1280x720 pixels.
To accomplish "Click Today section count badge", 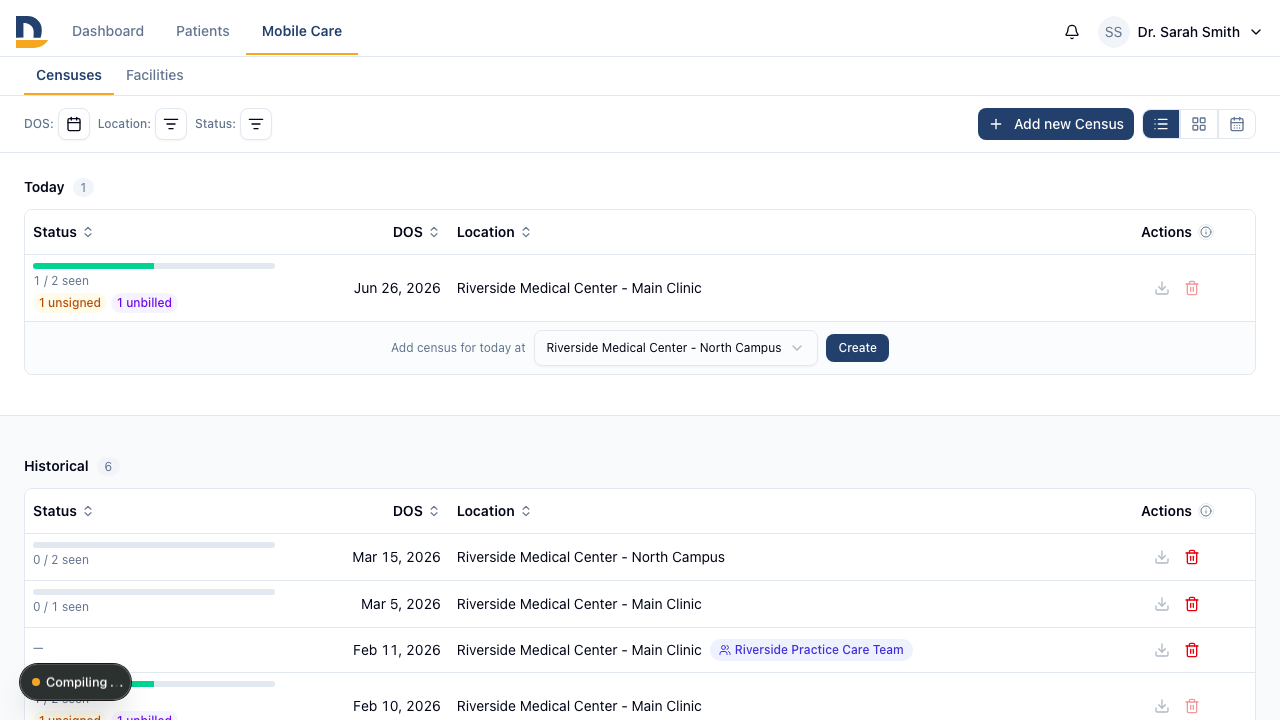I will [84, 187].
